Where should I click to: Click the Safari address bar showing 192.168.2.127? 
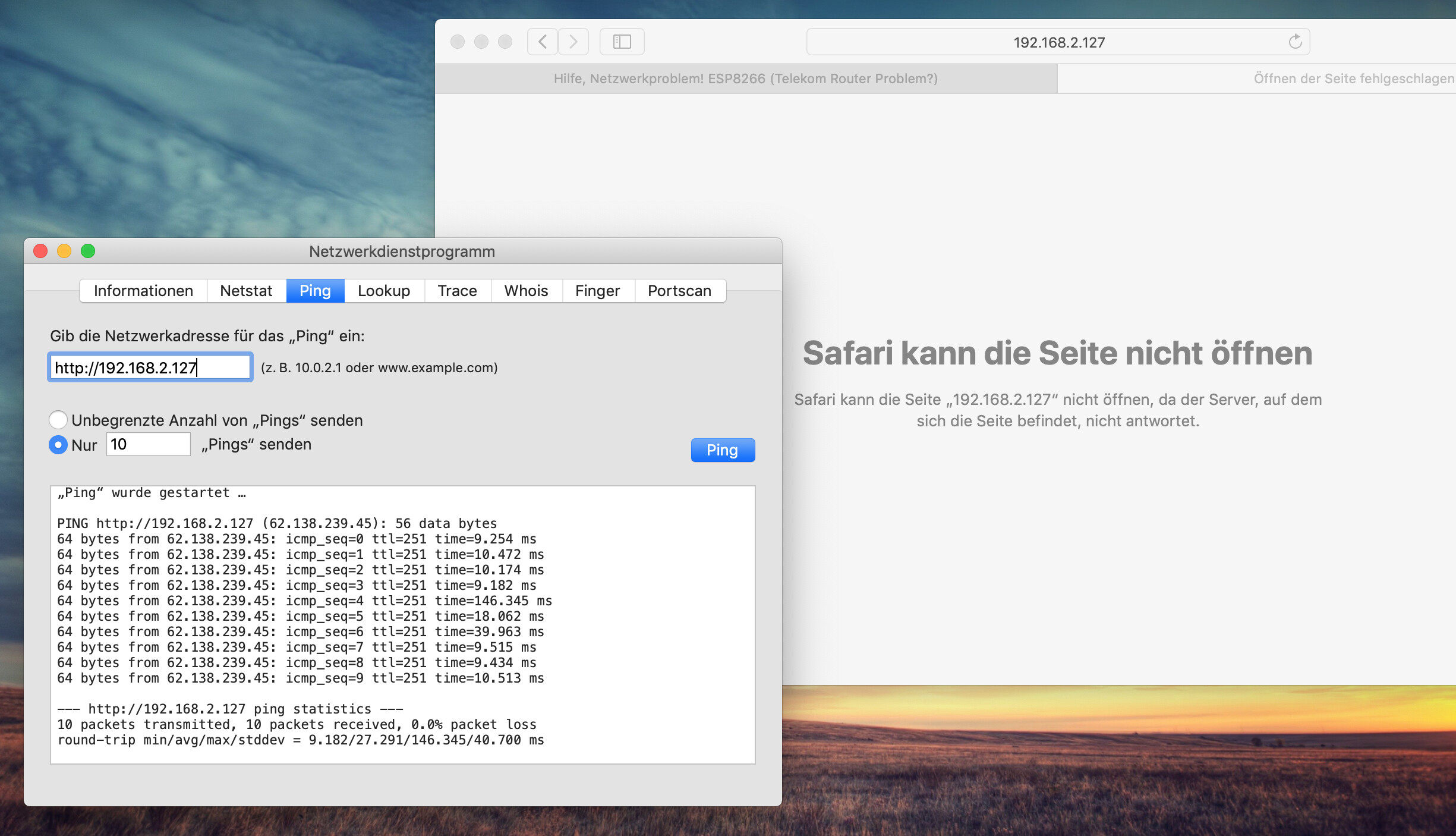point(1058,42)
